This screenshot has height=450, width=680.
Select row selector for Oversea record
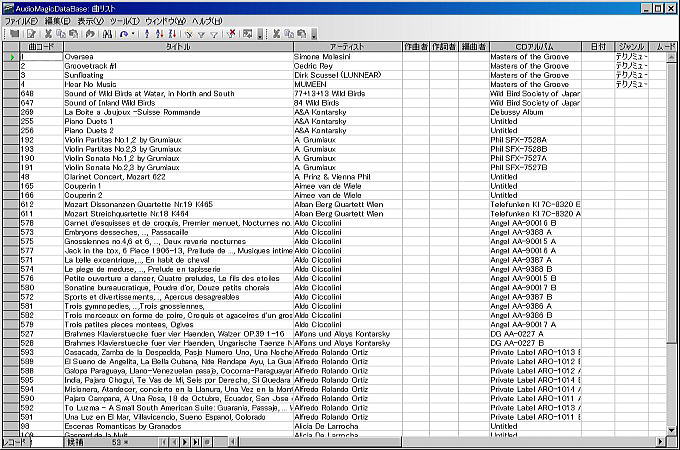11,57
